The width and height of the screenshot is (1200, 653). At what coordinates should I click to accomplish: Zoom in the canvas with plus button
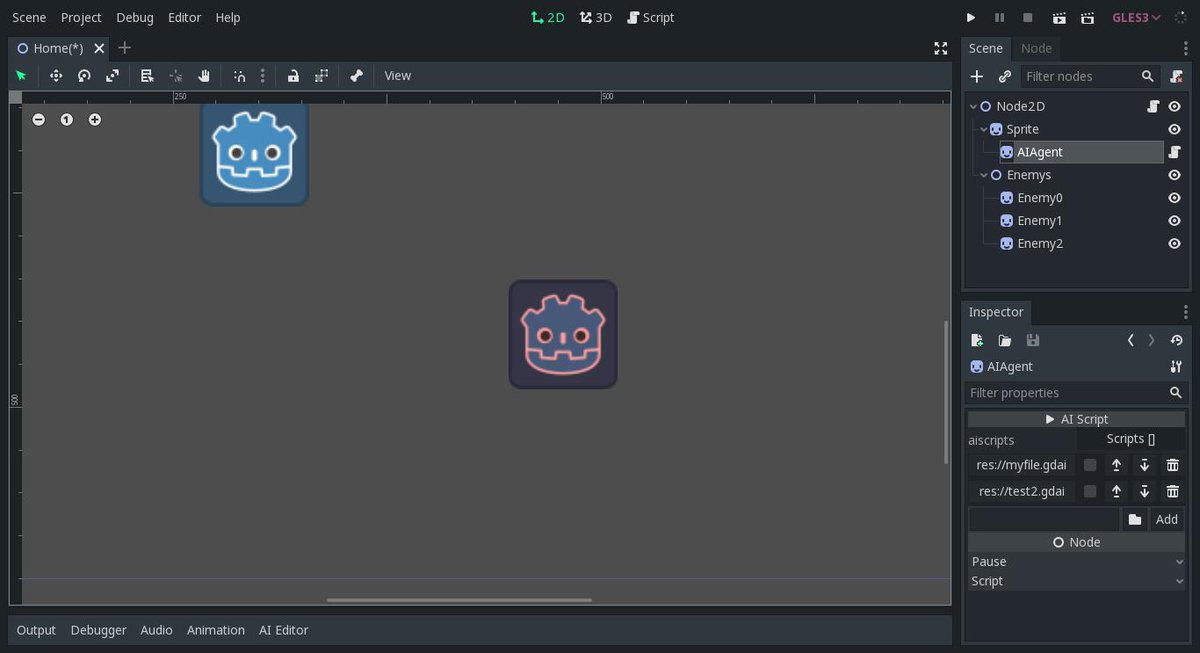click(x=94, y=119)
